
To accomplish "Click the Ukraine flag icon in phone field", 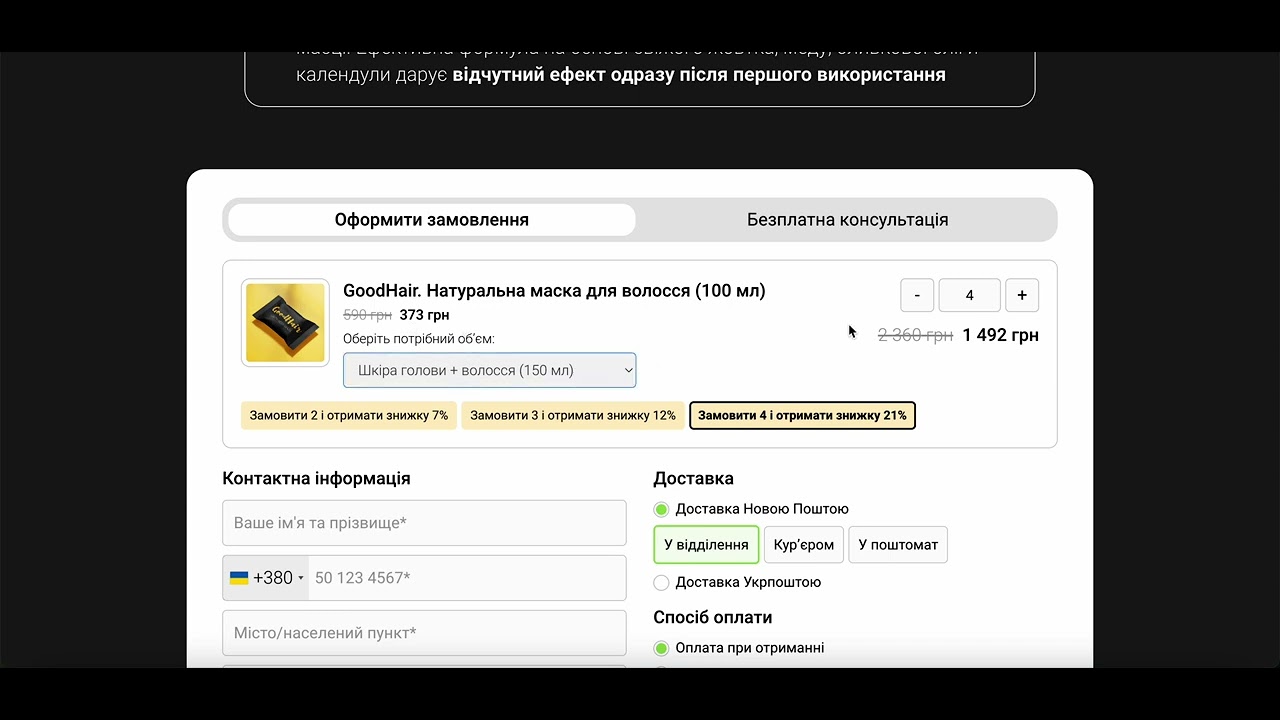I will (239, 578).
